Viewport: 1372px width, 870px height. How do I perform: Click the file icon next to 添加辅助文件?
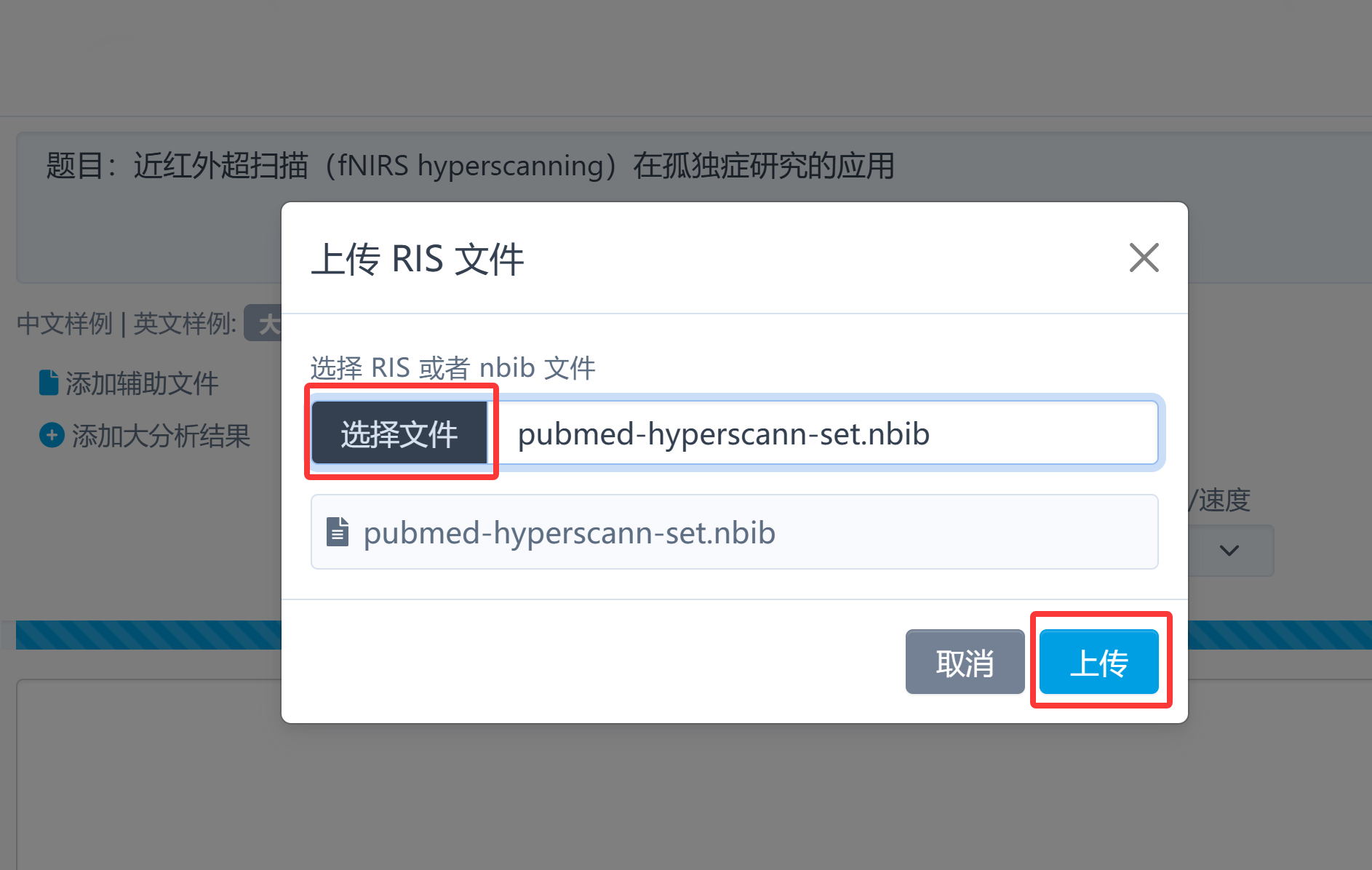49,383
